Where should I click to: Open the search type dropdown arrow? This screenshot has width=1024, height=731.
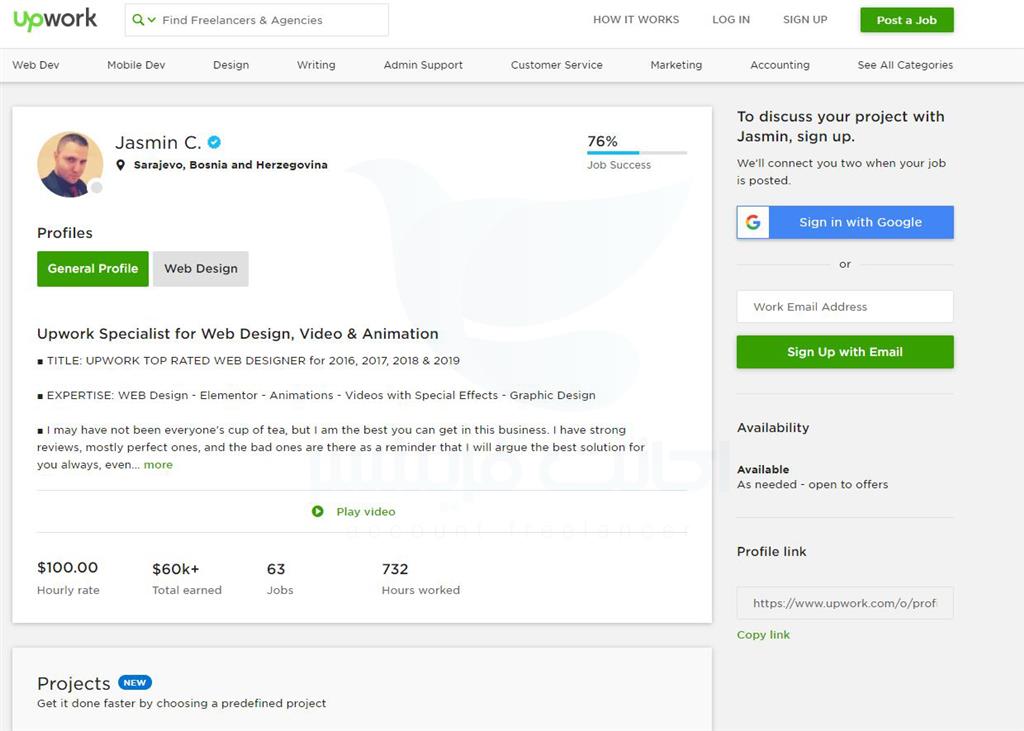click(152, 20)
